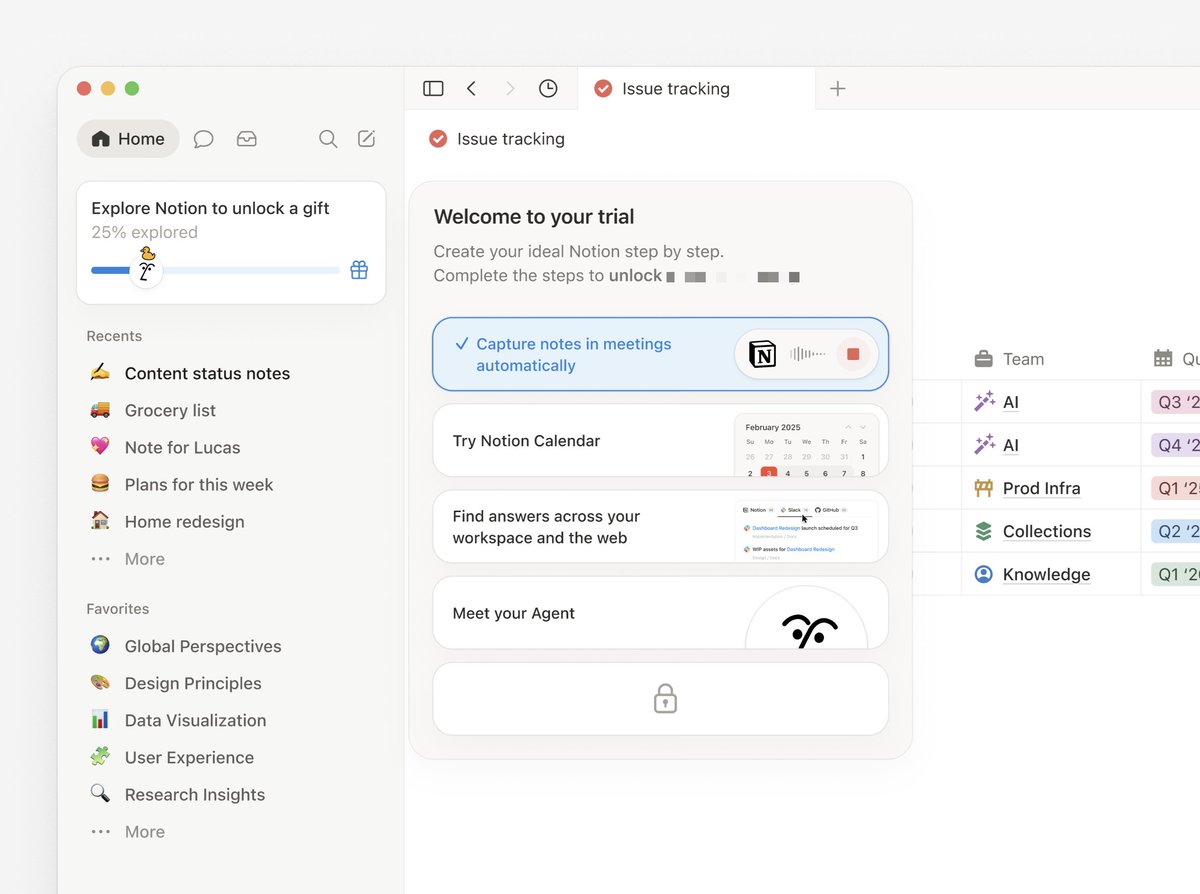The width and height of the screenshot is (1200, 894).
Task: Click the writing hand emoji icon
Action: tap(100, 373)
